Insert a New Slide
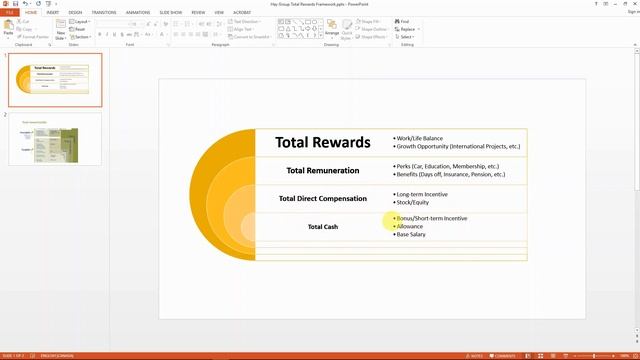The image size is (640, 360). [x=60, y=29]
